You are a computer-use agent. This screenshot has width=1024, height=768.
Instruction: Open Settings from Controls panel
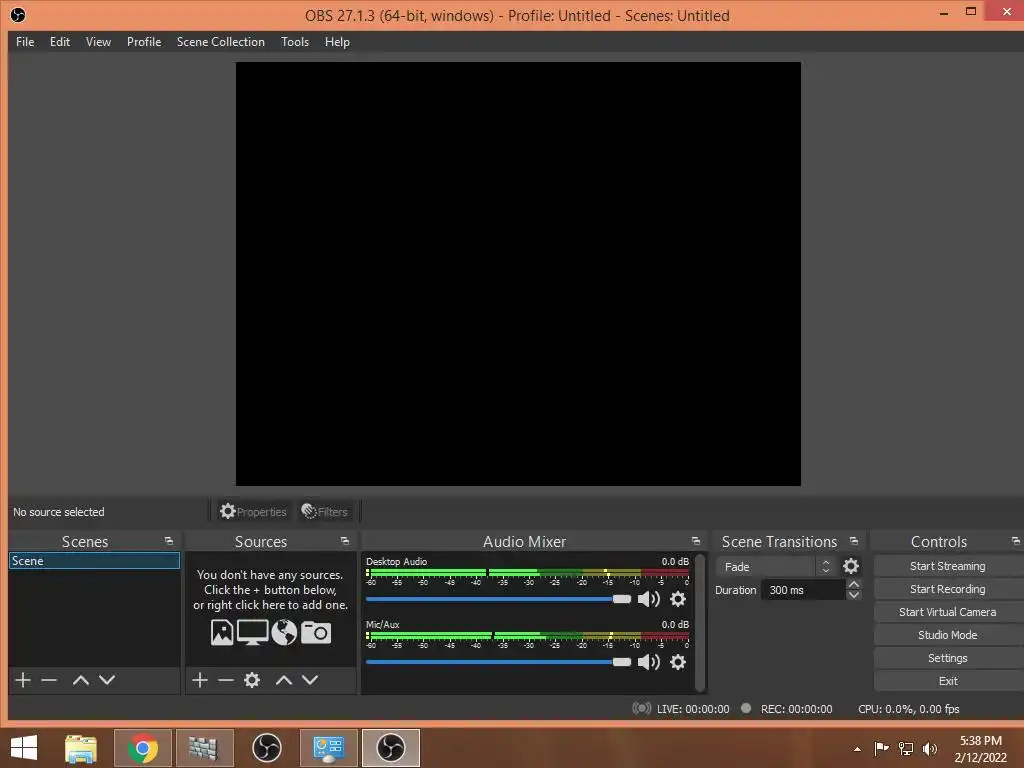click(948, 658)
